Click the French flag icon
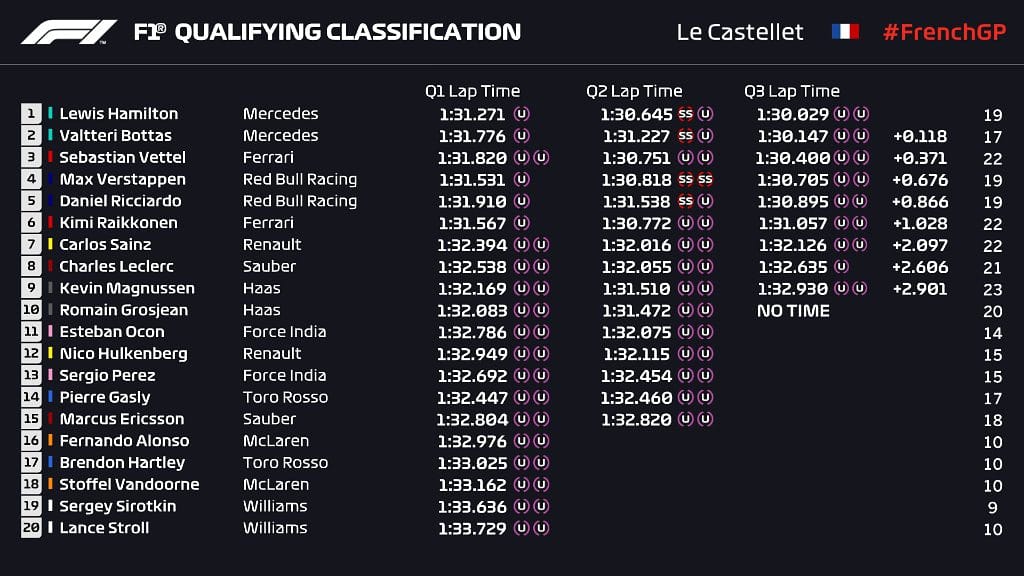 click(x=845, y=31)
